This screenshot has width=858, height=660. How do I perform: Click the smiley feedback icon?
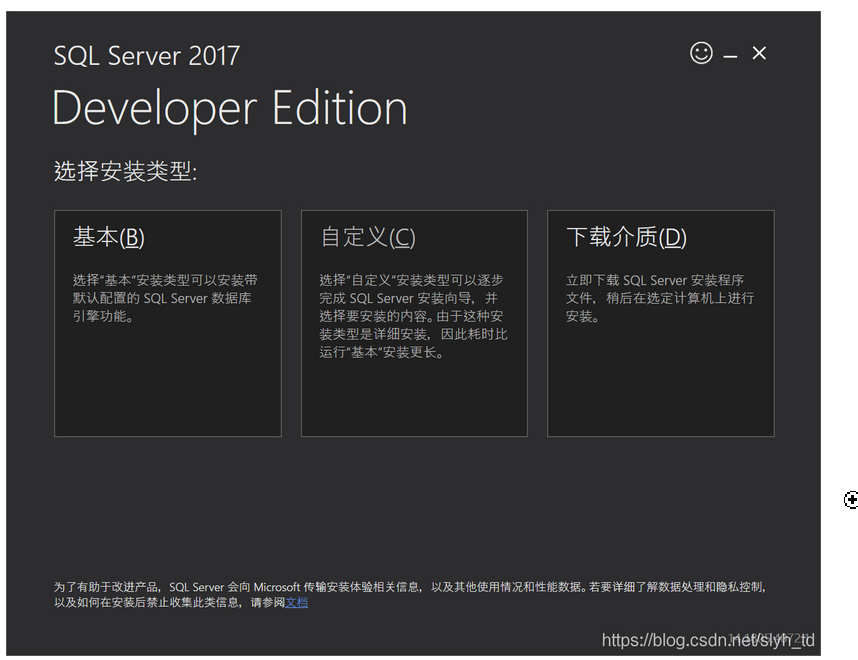tap(701, 53)
